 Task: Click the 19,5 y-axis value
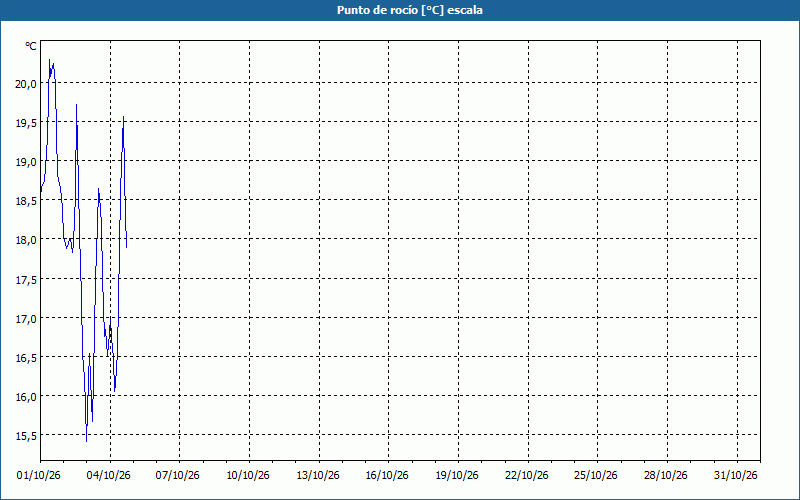[26, 122]
